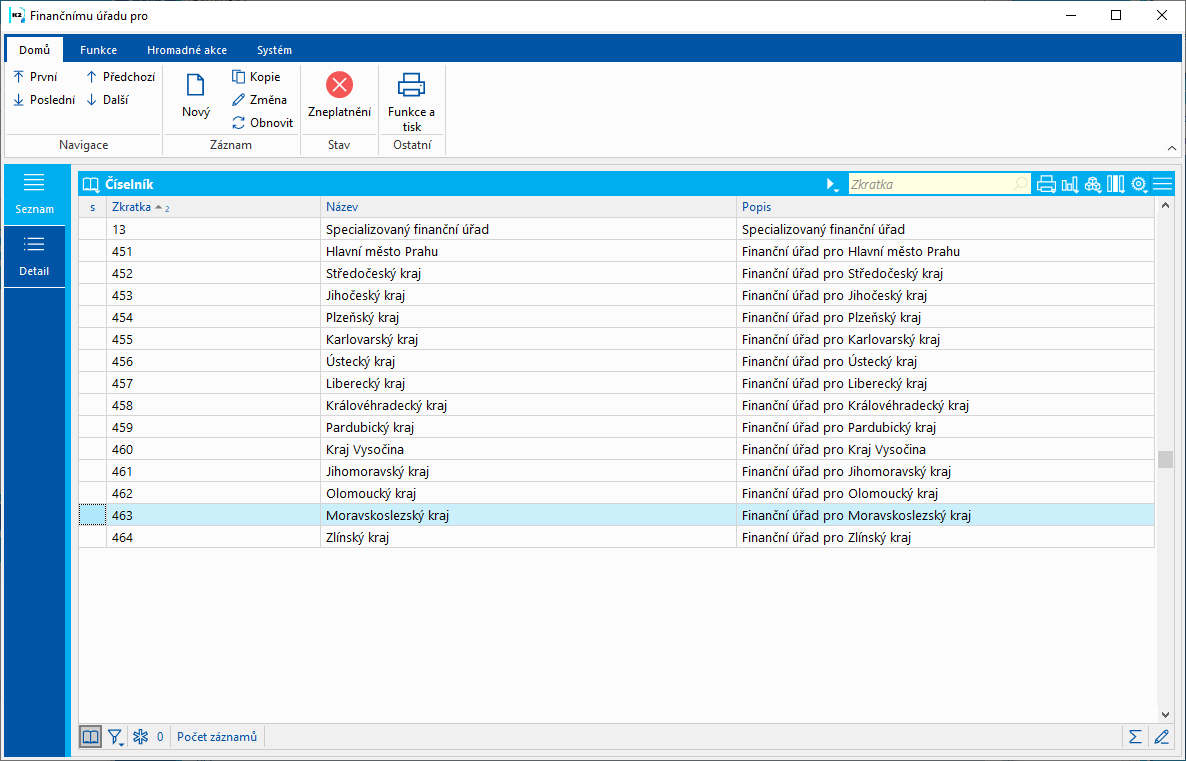Image resolution: width=1186 pixels, height=761 pixels.
Task: Switch to Detail view in sidebar
Action: (34, 256)
